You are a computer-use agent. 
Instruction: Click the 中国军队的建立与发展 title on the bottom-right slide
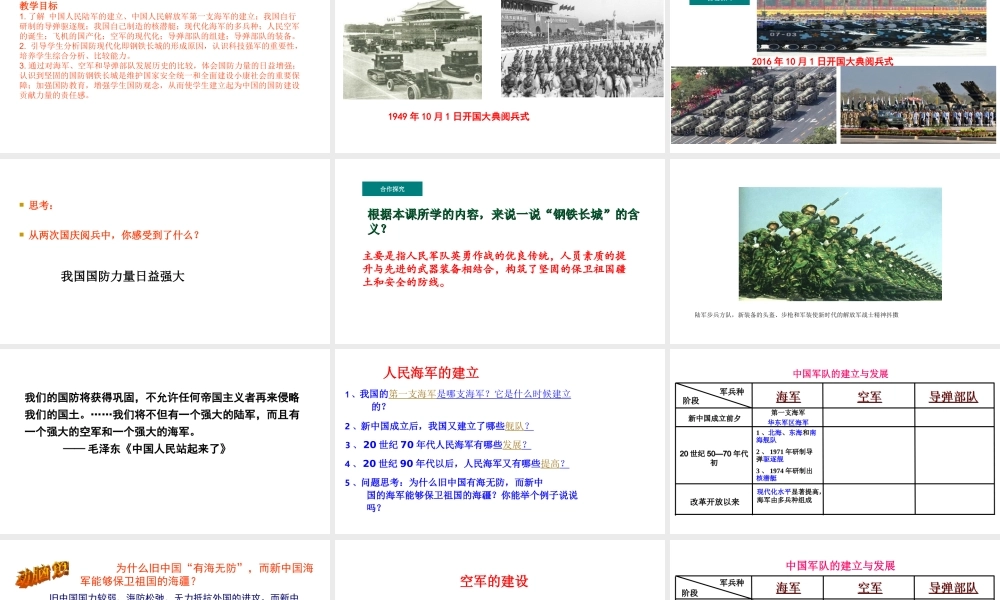coord(841,566)
